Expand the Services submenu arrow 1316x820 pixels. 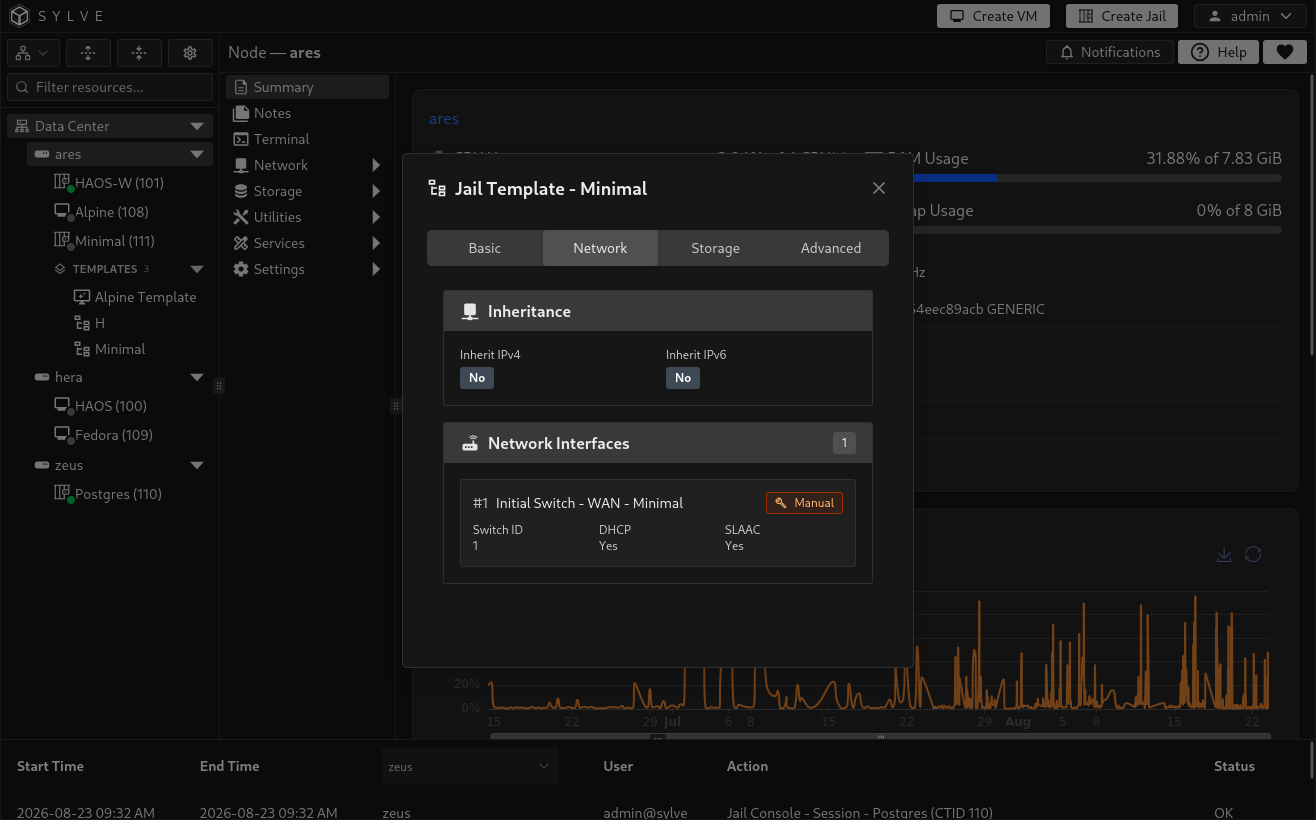376,243
